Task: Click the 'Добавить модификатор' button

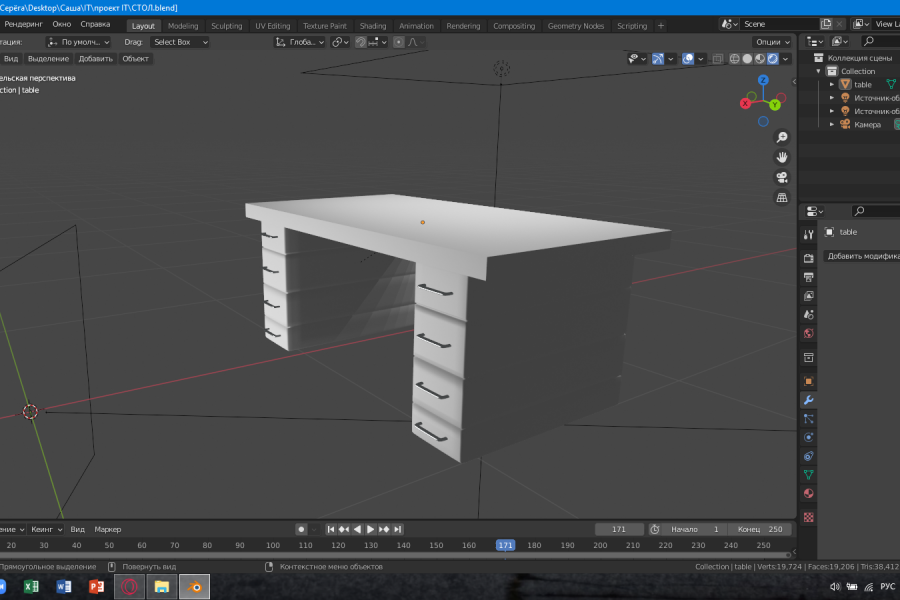Action: 860,256
